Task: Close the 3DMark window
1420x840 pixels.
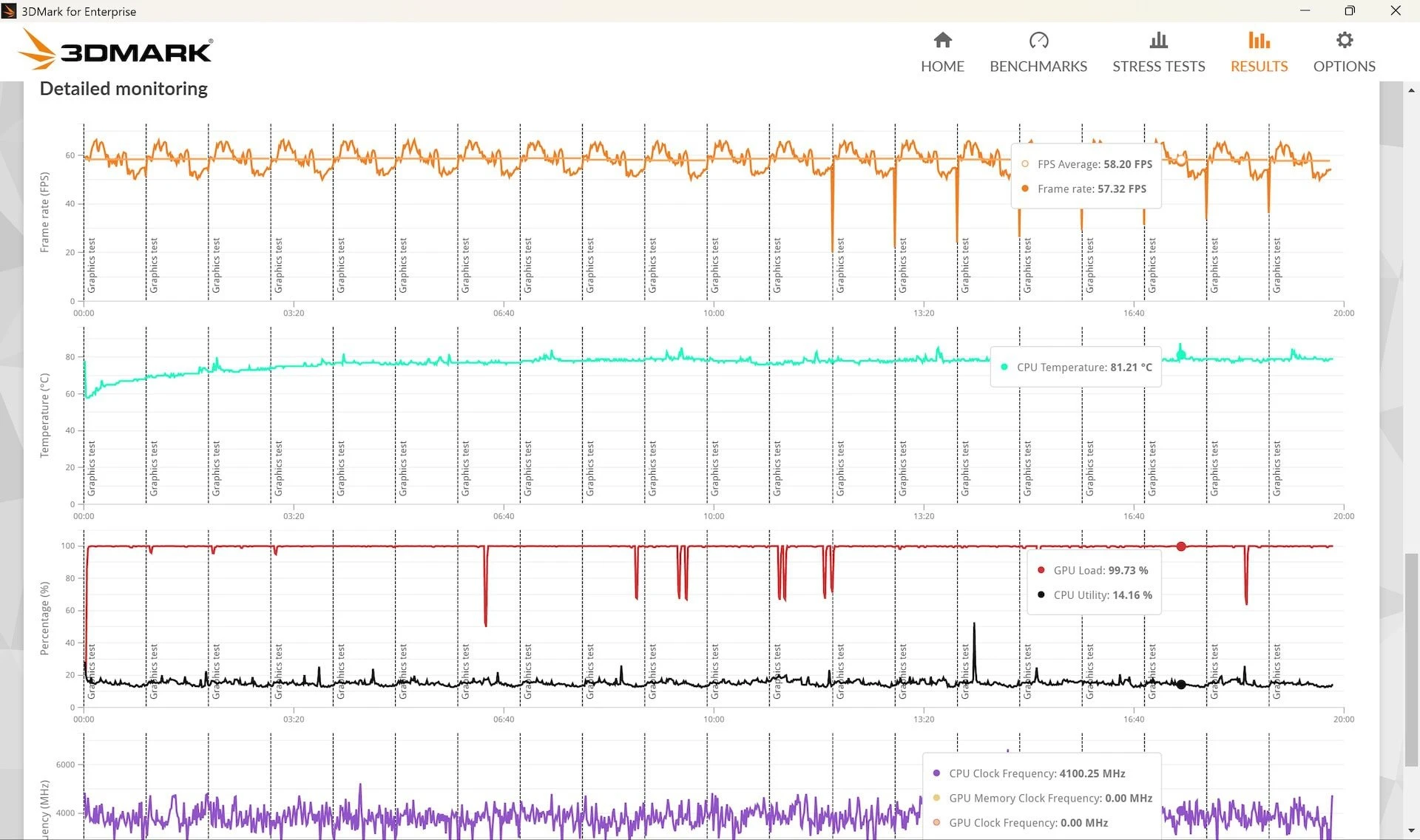Action: pos(1396,10)
